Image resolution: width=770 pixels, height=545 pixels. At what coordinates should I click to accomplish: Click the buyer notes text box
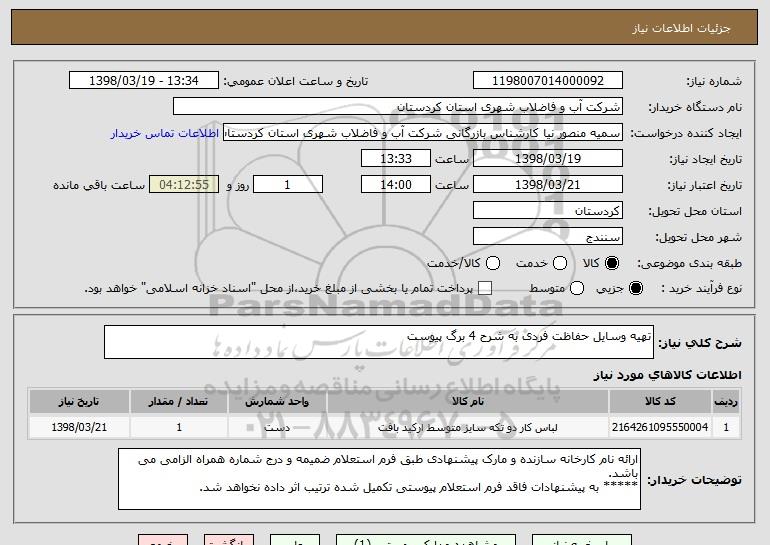click(379, 479)
